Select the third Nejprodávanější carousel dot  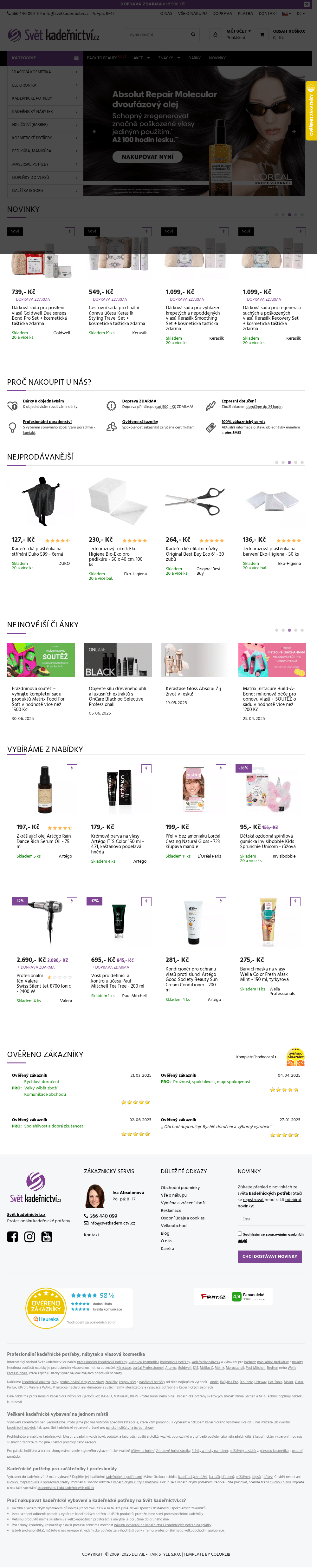click(x=289, y=463)
